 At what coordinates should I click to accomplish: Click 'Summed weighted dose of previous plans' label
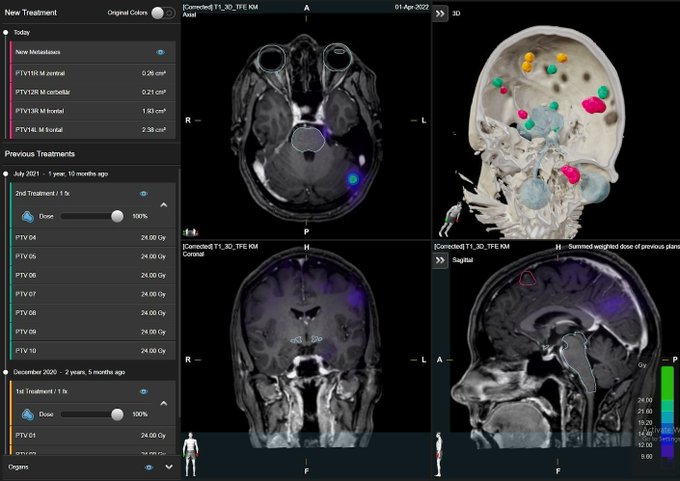[x=624, y=246]
